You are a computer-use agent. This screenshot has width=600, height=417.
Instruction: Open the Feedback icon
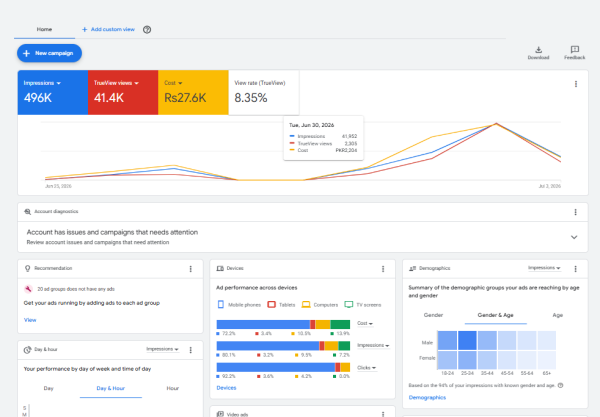574,50
